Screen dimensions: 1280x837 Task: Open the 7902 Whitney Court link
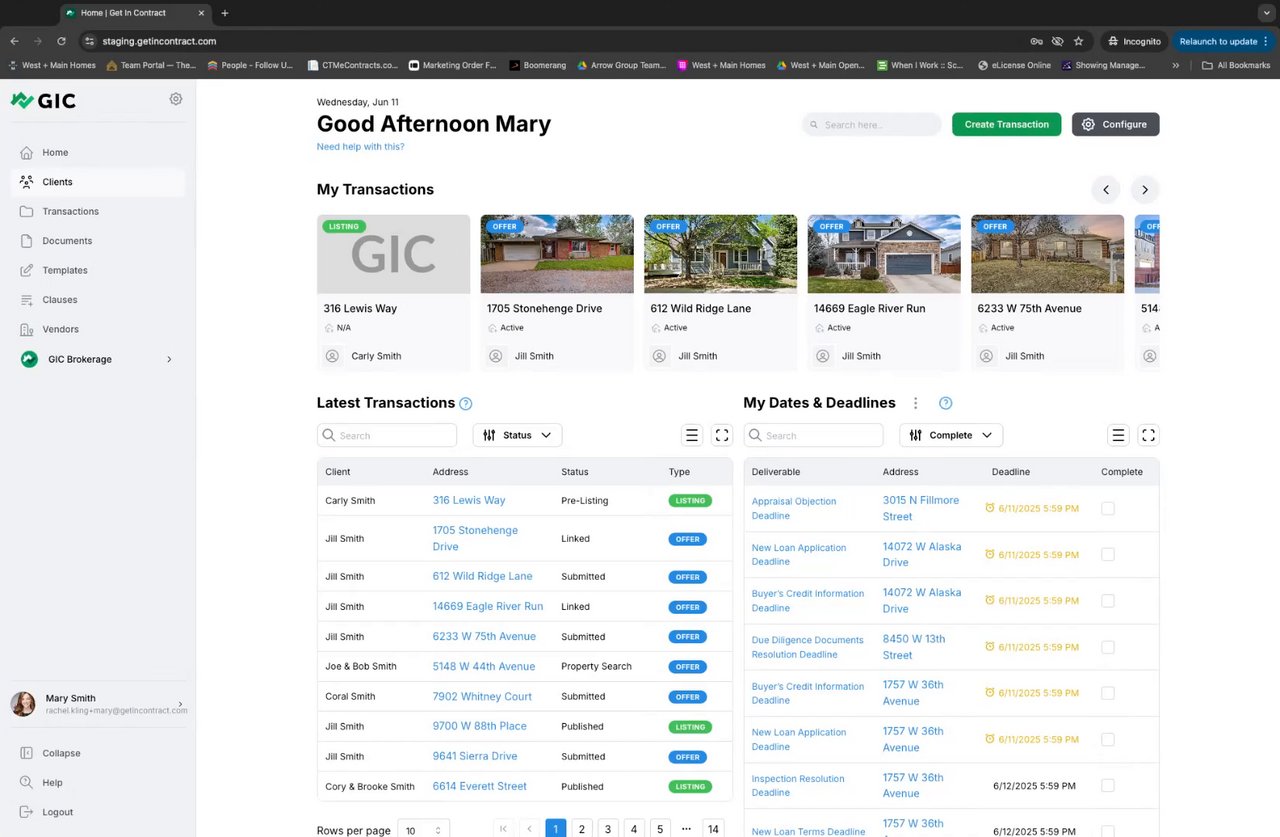point(482,696)
